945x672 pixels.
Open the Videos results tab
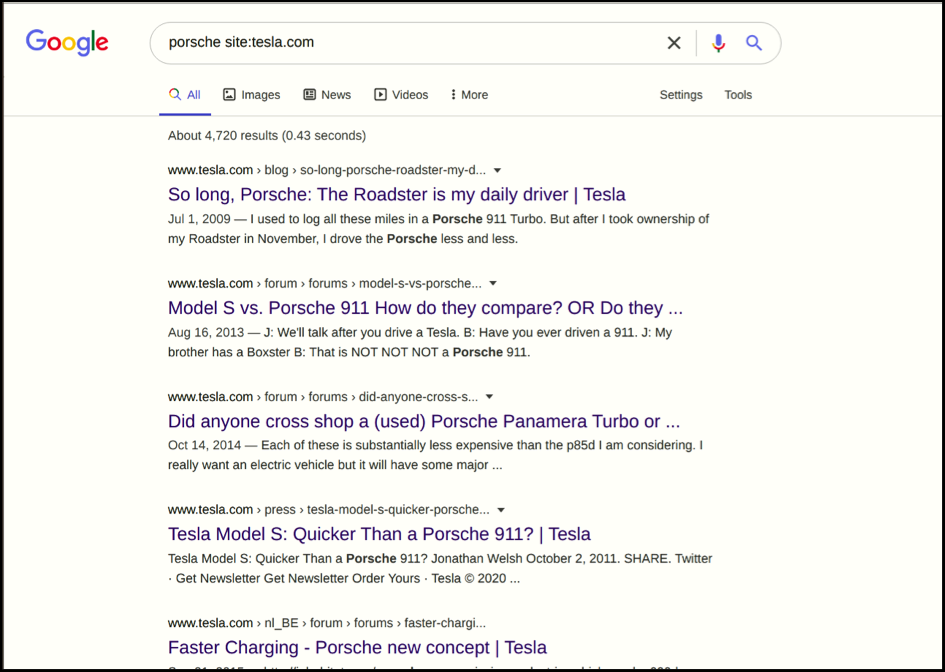[401, 95]
